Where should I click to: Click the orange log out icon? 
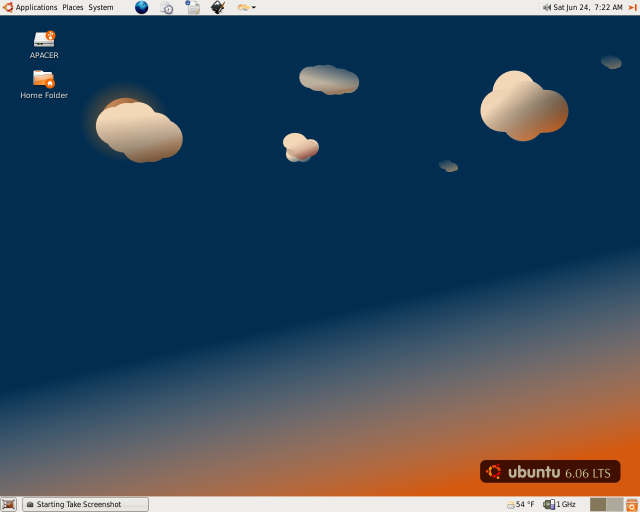coord(632,7)
